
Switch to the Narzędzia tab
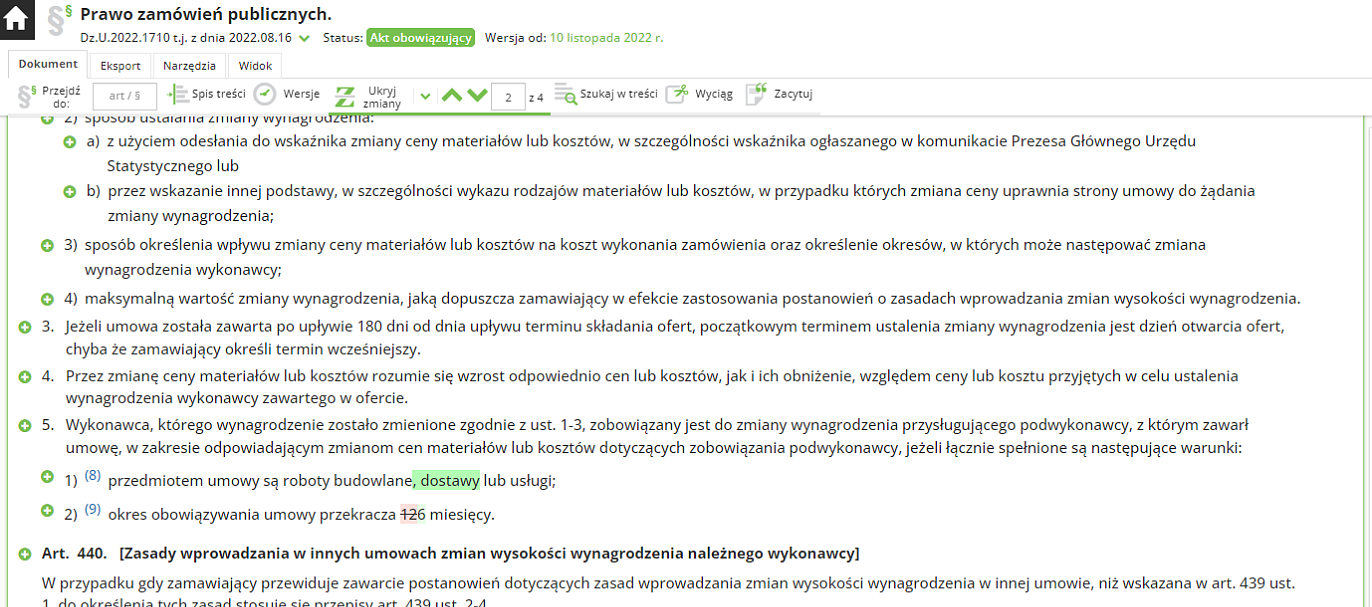tap(192, 66)
